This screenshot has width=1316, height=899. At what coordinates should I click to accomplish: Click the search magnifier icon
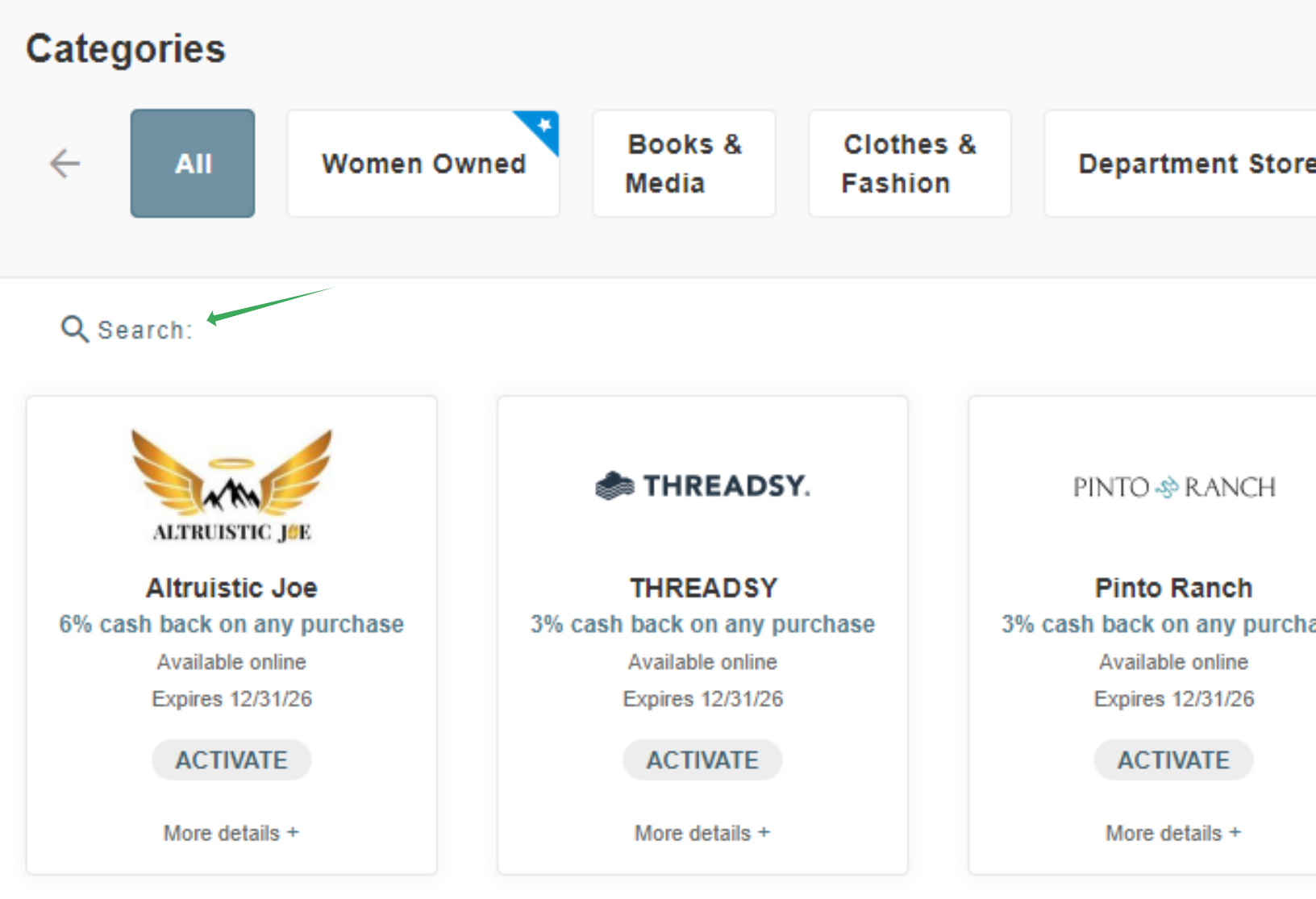coord(74,329)
